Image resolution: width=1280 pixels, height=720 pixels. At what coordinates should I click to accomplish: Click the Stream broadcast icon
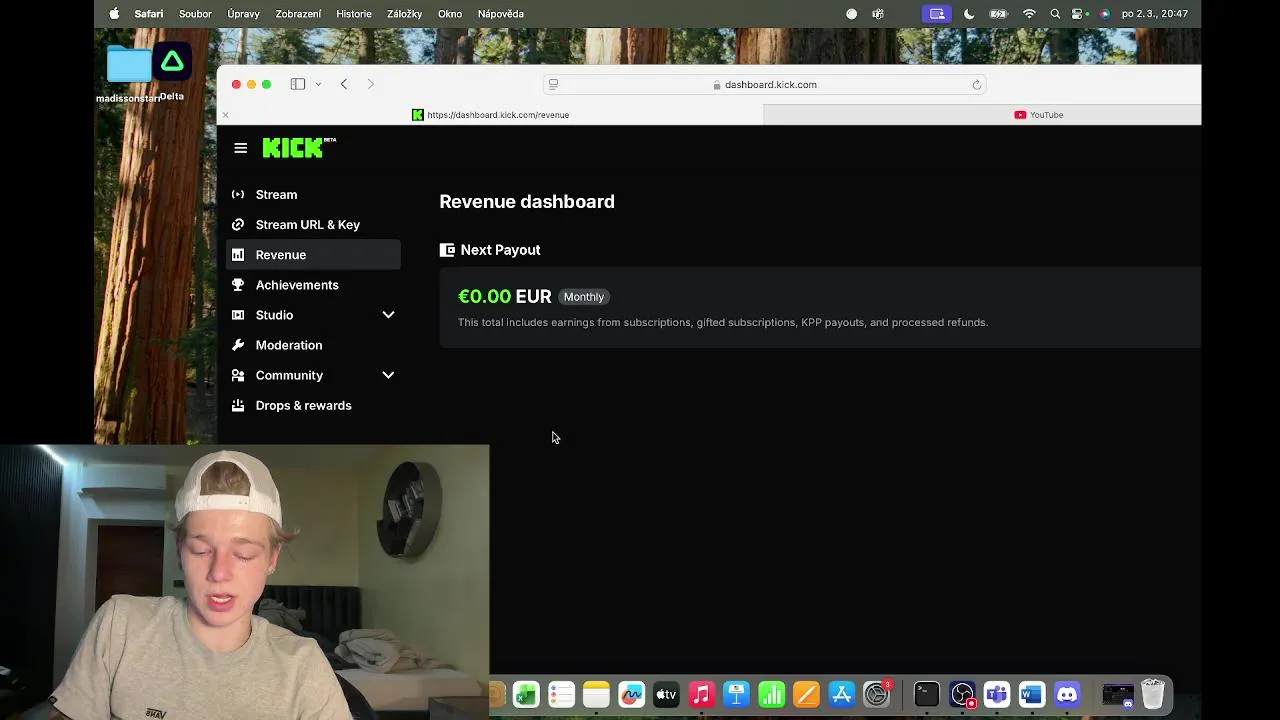(x=238, y=195)
